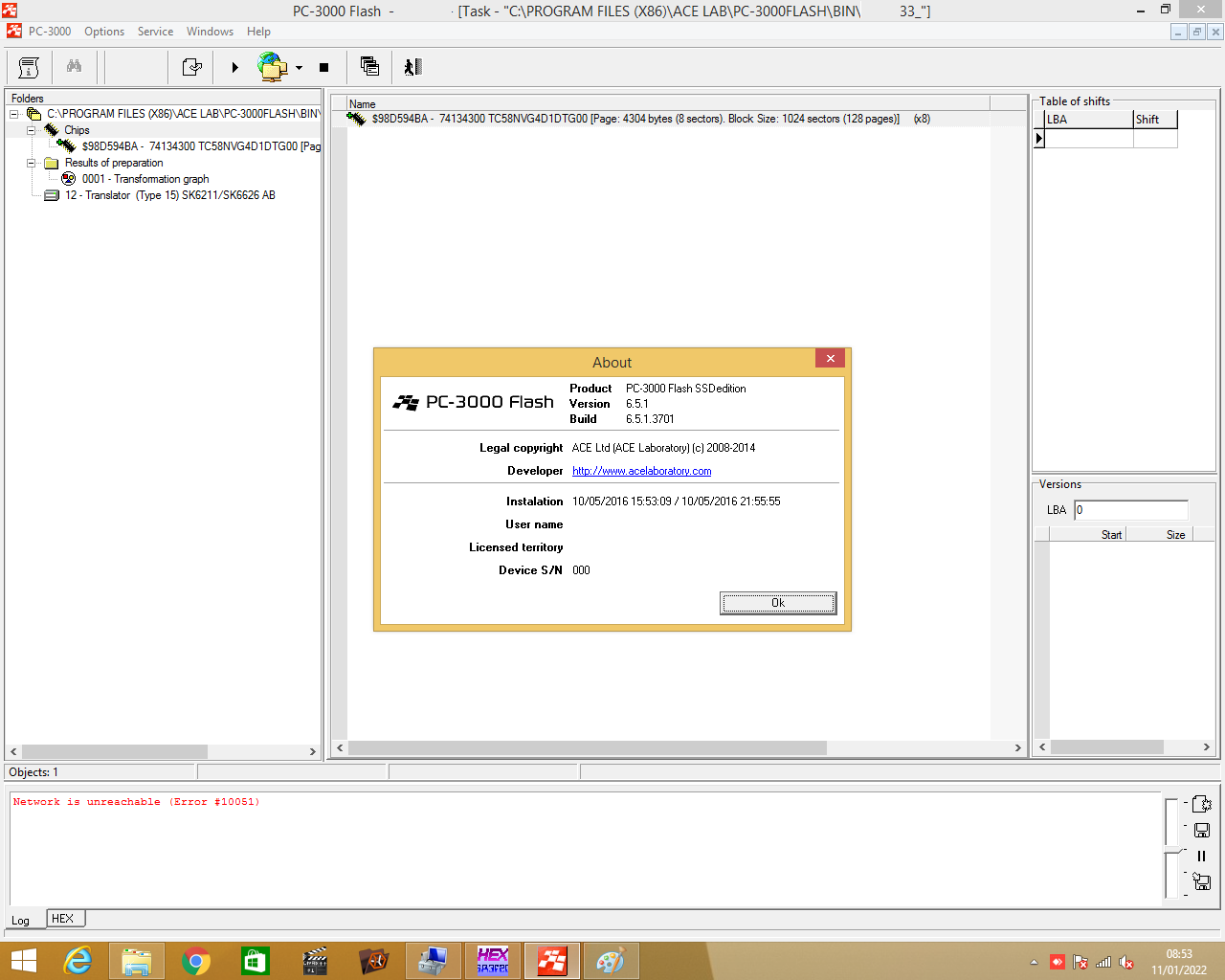
Task: Click the save disk icon beside log
Action: 1202,830
